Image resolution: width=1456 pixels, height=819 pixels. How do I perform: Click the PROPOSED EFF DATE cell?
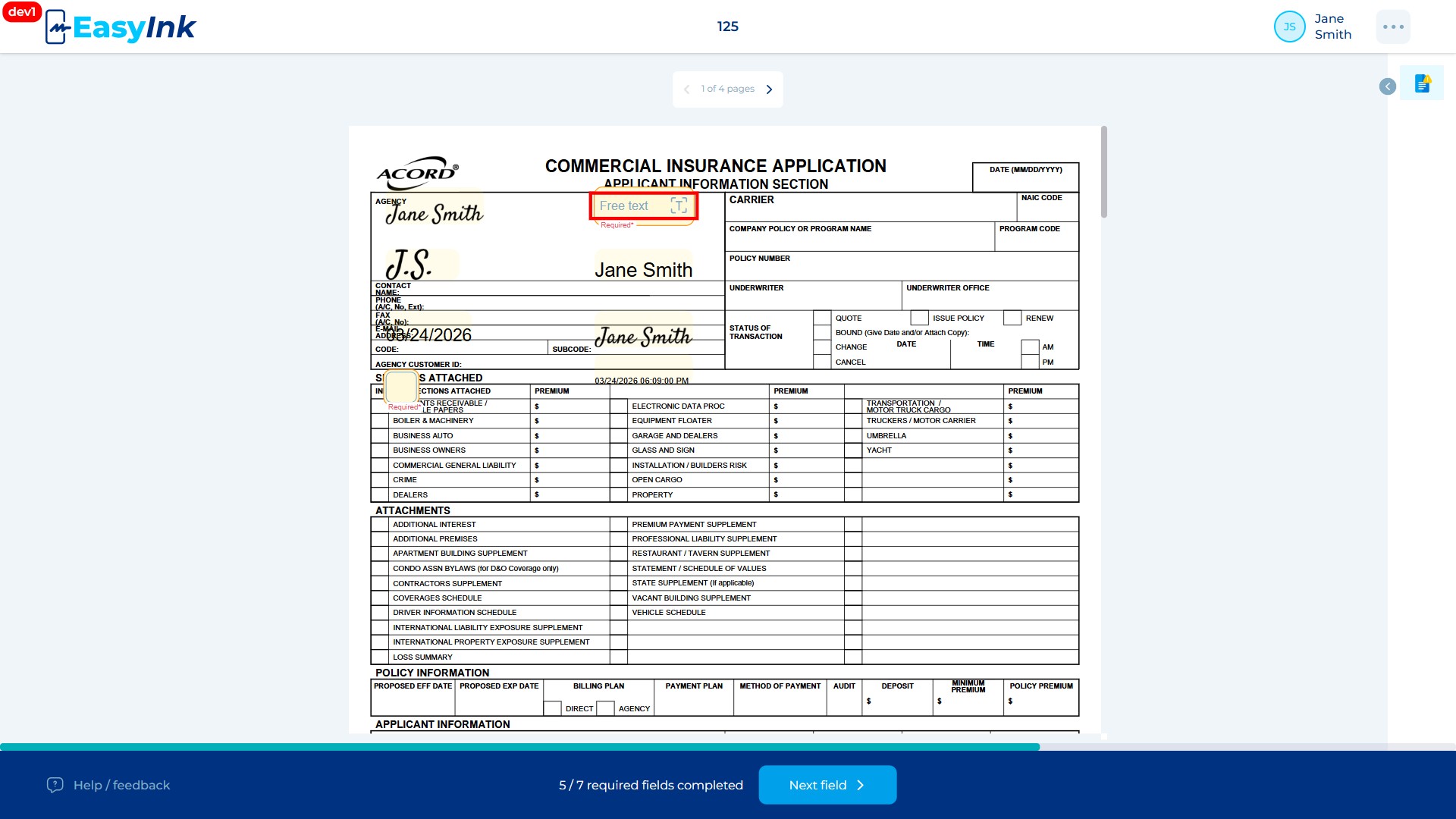click(x=413, y=697)
